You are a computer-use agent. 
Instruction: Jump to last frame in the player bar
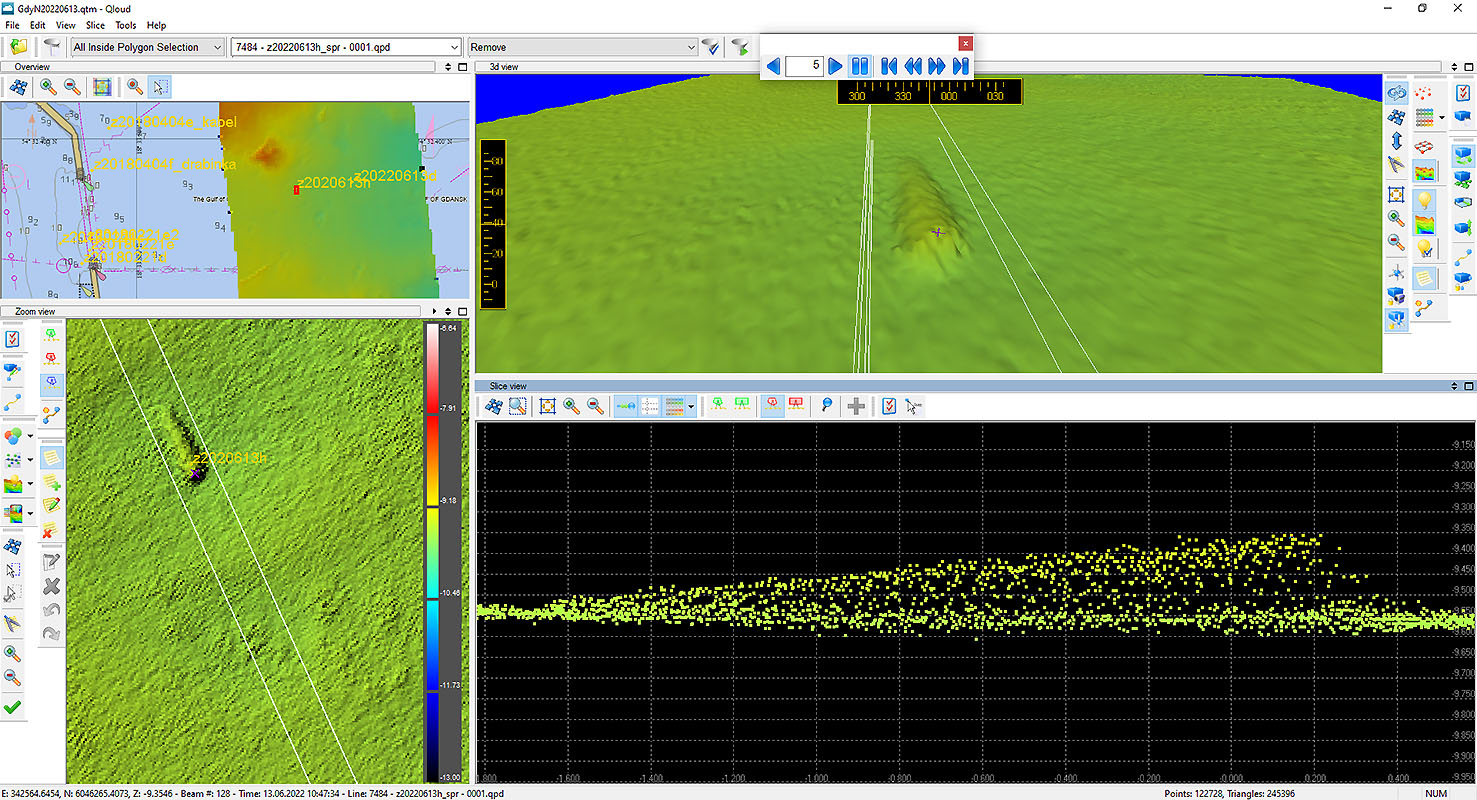coord(961,66)
